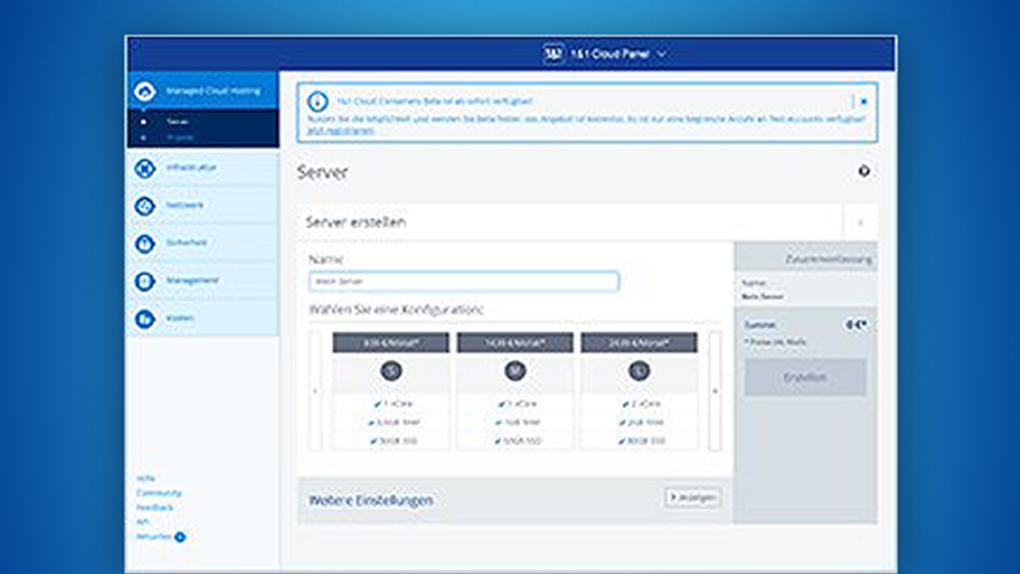Expand the 1&1 Cloud Panel dropdown
This screenshot has height=574, width=1020.
tap(617, 54)
